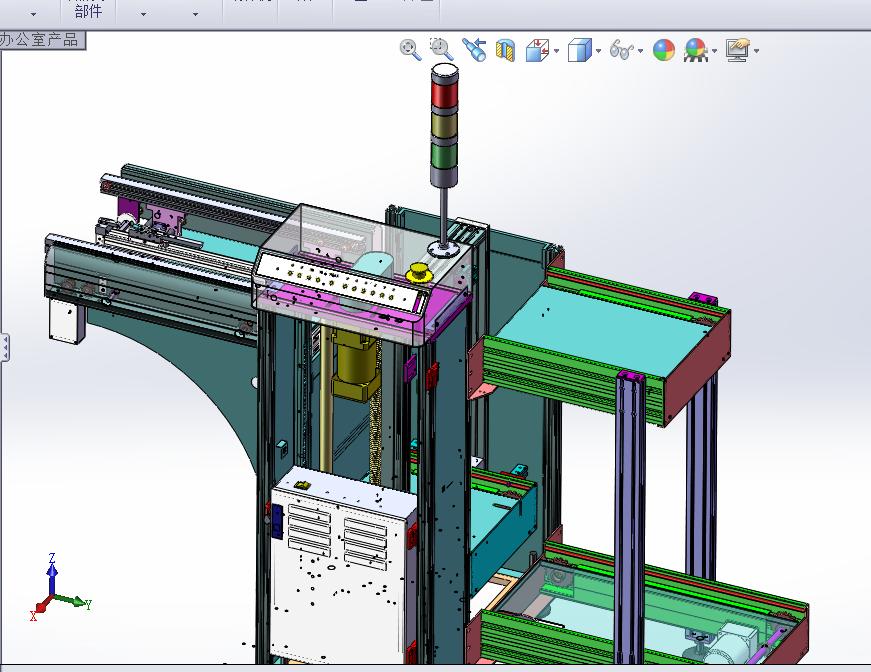The image size is (871, 672).
Task: Open the View Settings dropdown arrow
Action: pos(757,51)
